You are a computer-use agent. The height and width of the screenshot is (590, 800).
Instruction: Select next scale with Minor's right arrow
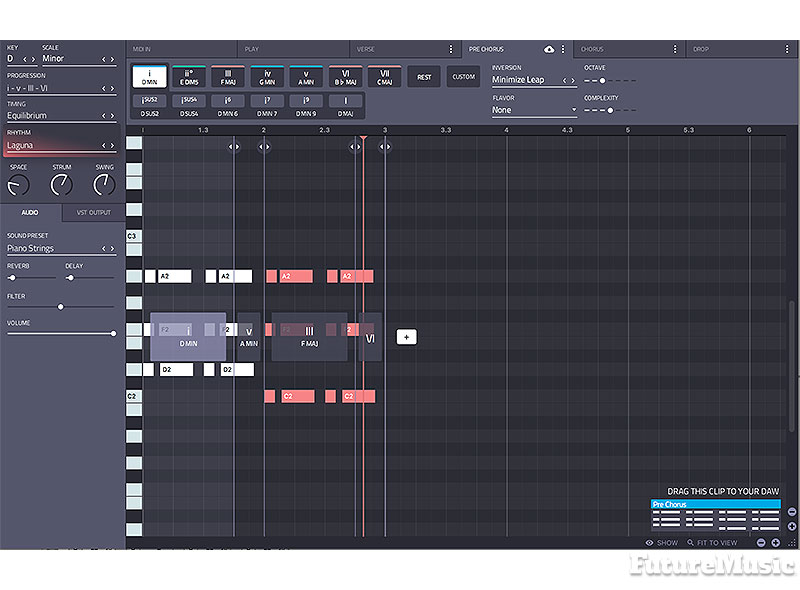(112, 59)
